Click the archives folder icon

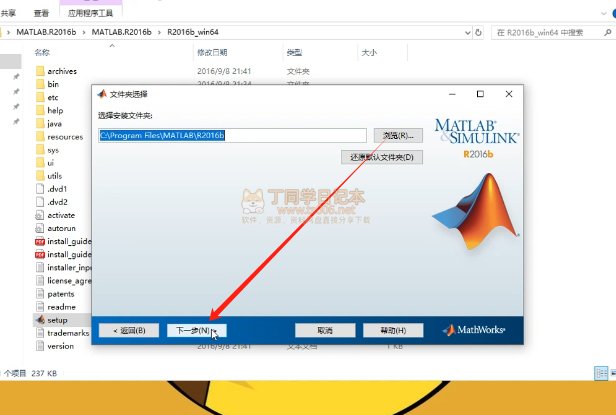coord(40,71)
